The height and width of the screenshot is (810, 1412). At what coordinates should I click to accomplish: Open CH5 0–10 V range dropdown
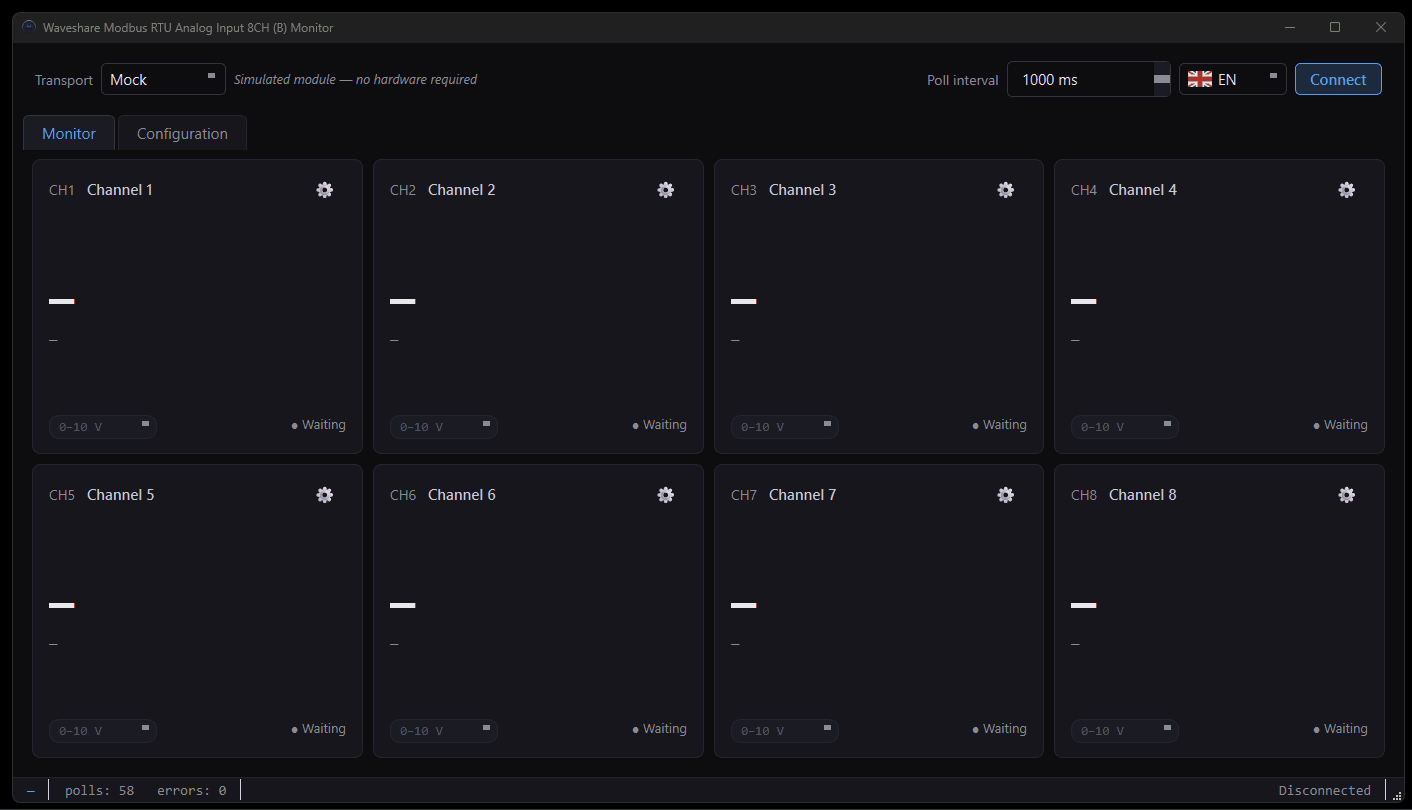(103, 731)
